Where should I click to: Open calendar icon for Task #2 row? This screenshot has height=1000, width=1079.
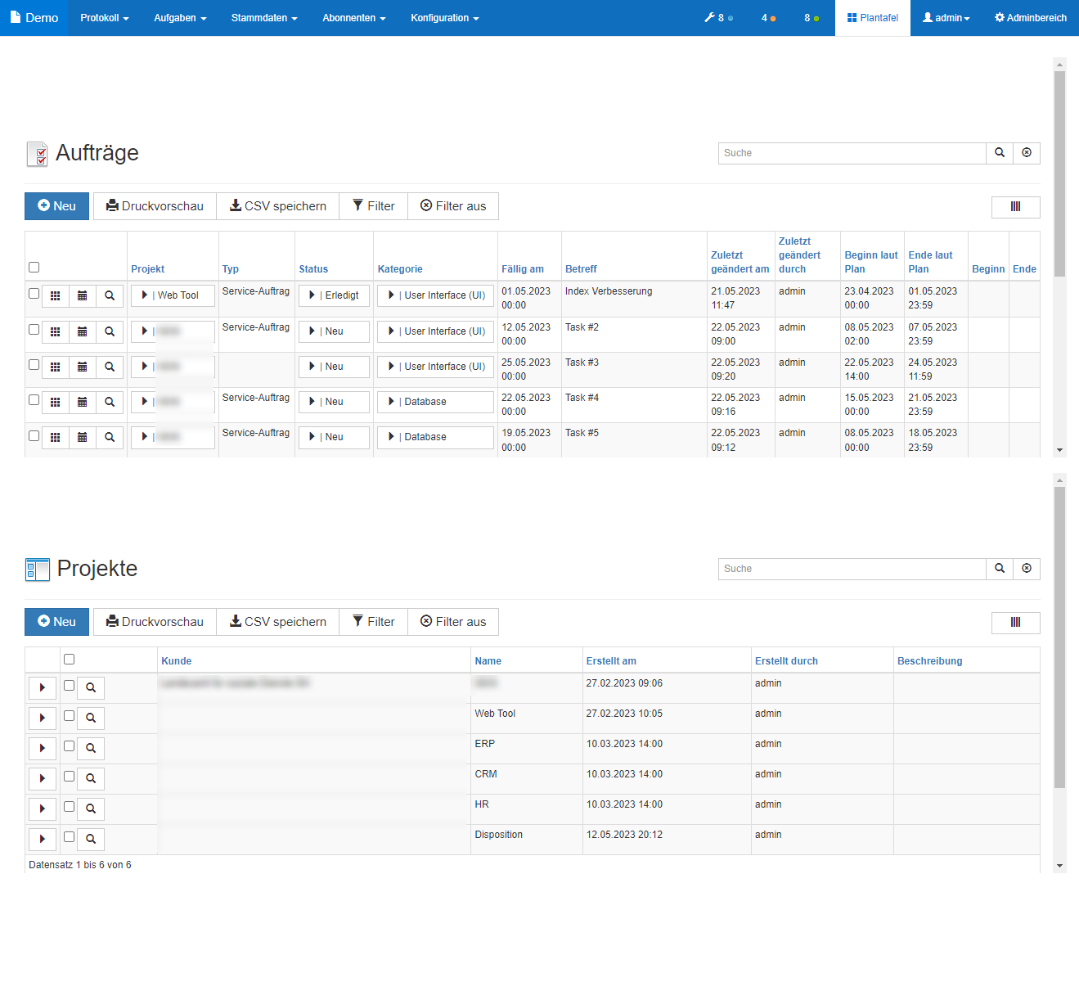tap(83, 332)
